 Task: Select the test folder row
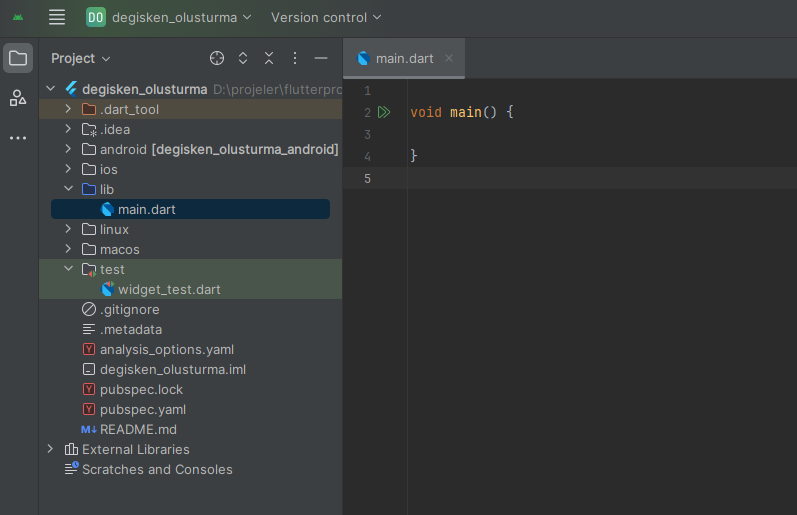click(x=190, y=269)
